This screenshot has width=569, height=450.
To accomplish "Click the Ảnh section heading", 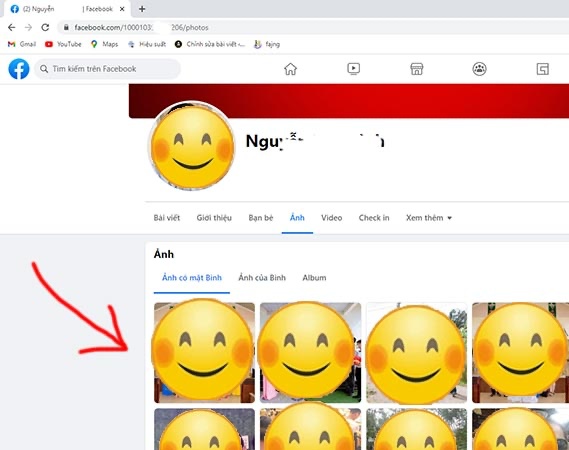I will click(164, 254).
